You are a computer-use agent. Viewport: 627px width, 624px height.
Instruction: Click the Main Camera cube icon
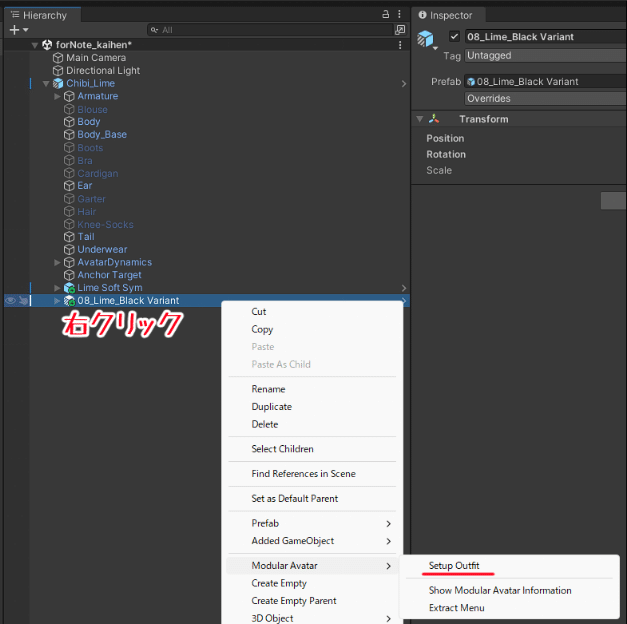[x=58, y=58]
